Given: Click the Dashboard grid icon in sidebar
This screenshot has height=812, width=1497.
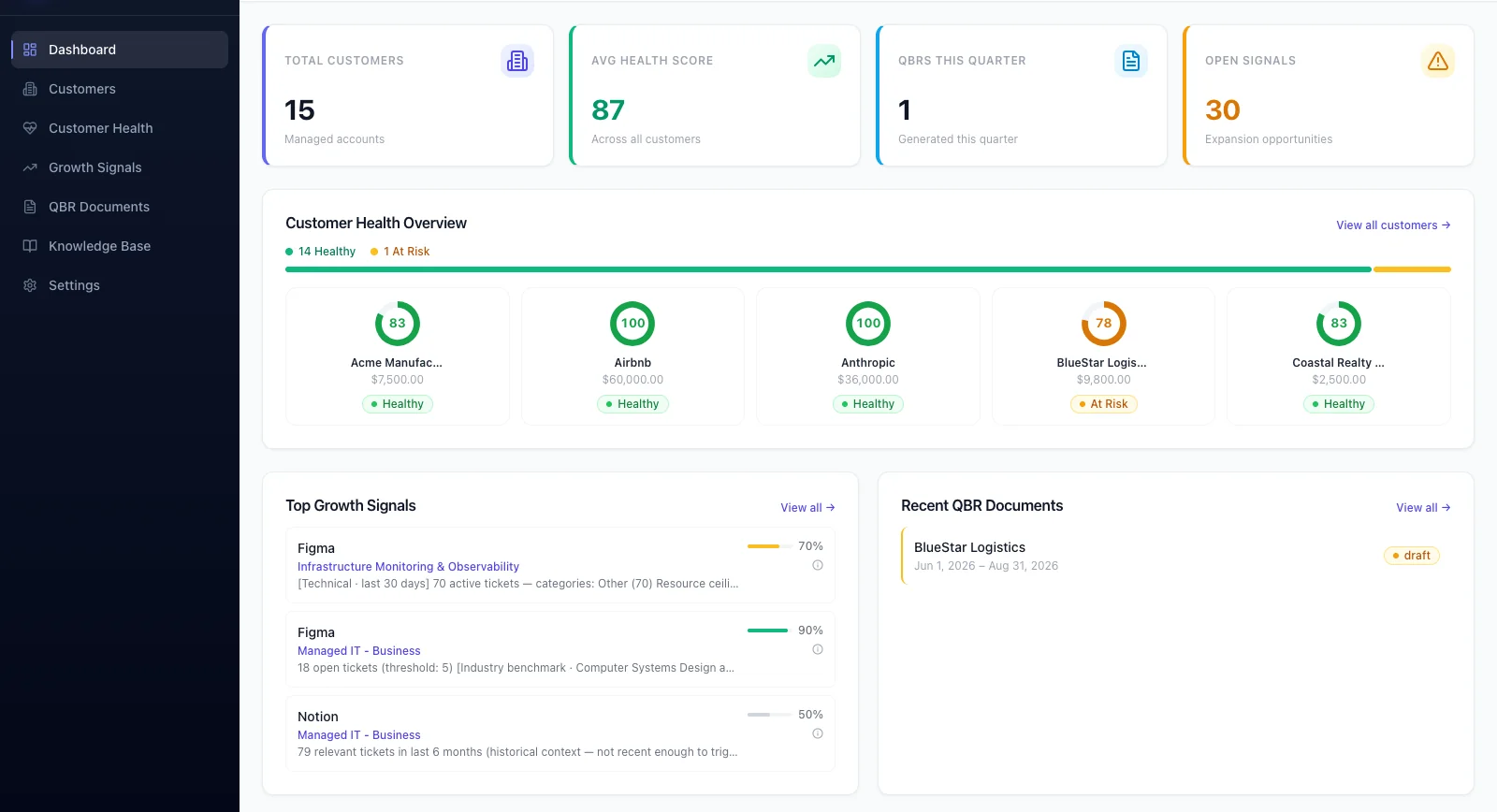Looking at the screenshot, I should pos(30,50).
